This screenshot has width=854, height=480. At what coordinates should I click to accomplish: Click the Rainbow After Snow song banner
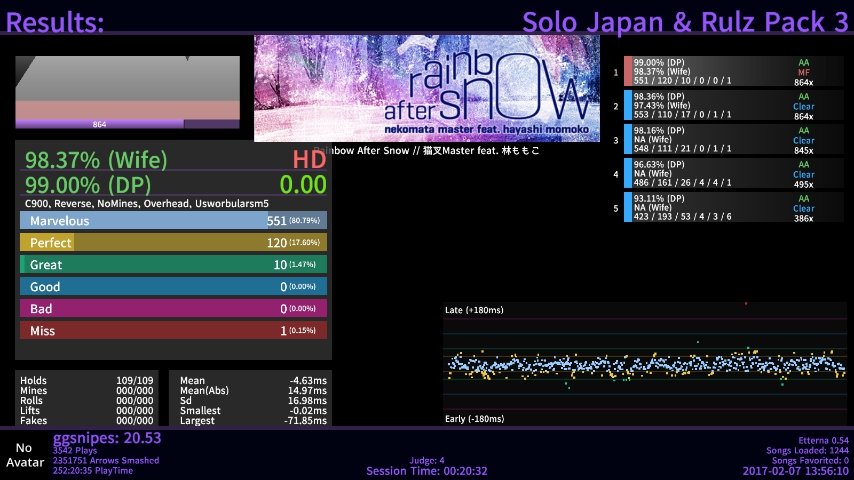(x=427, y=89)
